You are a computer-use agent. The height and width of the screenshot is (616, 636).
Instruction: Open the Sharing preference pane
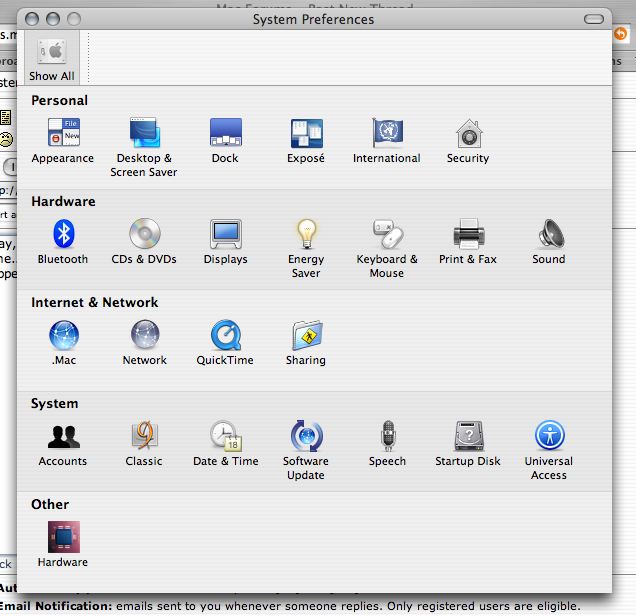[306, 343]
